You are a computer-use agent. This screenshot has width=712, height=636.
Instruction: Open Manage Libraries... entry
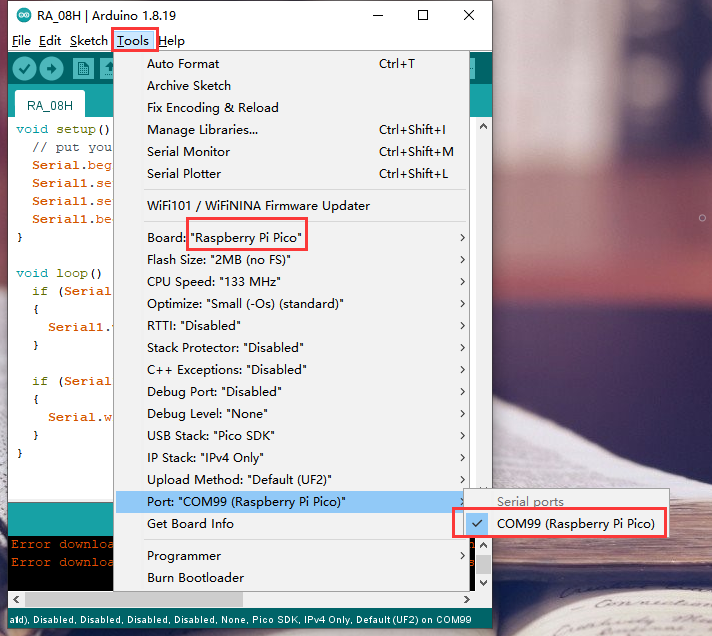tap(292, 130)
